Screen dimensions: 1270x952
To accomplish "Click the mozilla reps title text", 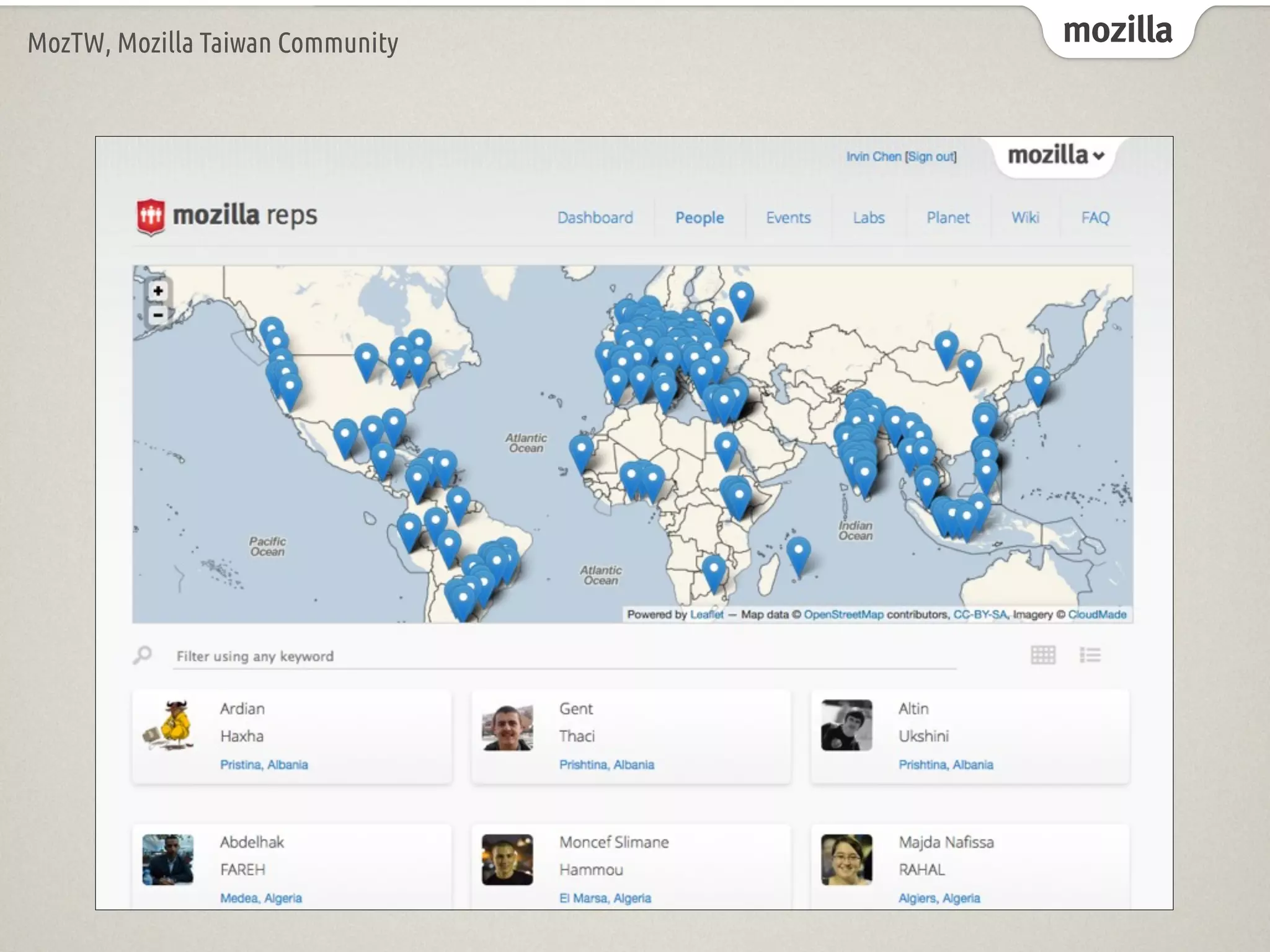I will point(245,215).
